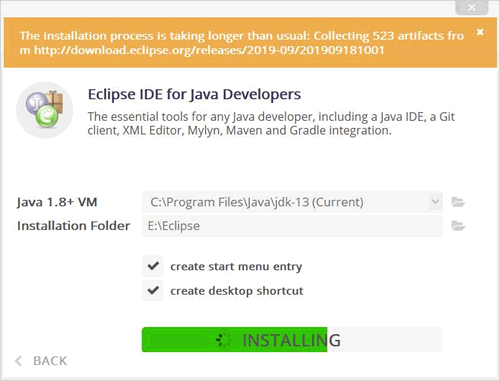The width and height of the screenshot is (500, 381).
Task: Open the jdk-13 Java VM combo box
Action: click(x=292, y=202)
